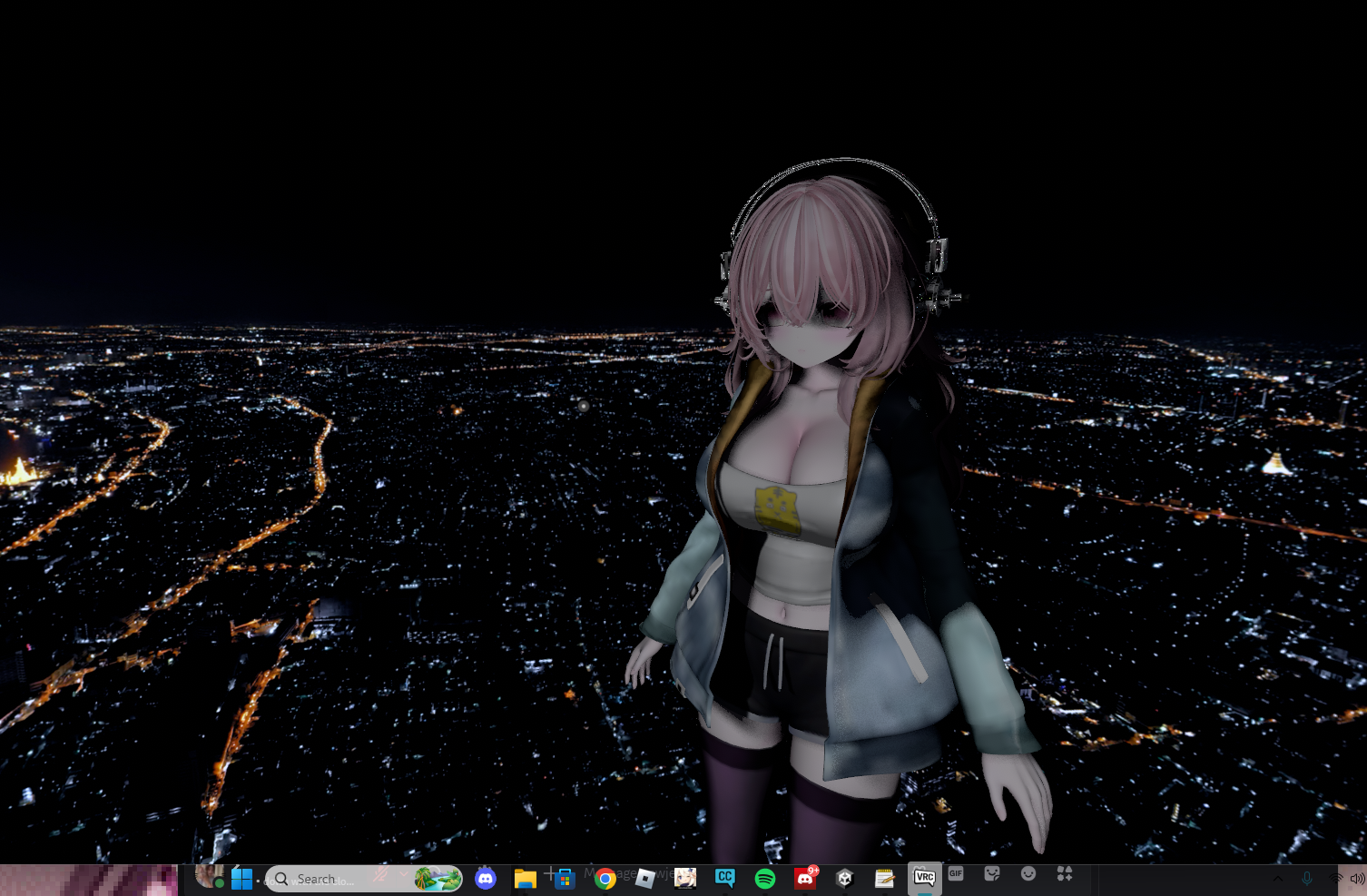The image size is (1367, 896).
Task: Click the volume speaker tray icon
Action: (1357, 879)
